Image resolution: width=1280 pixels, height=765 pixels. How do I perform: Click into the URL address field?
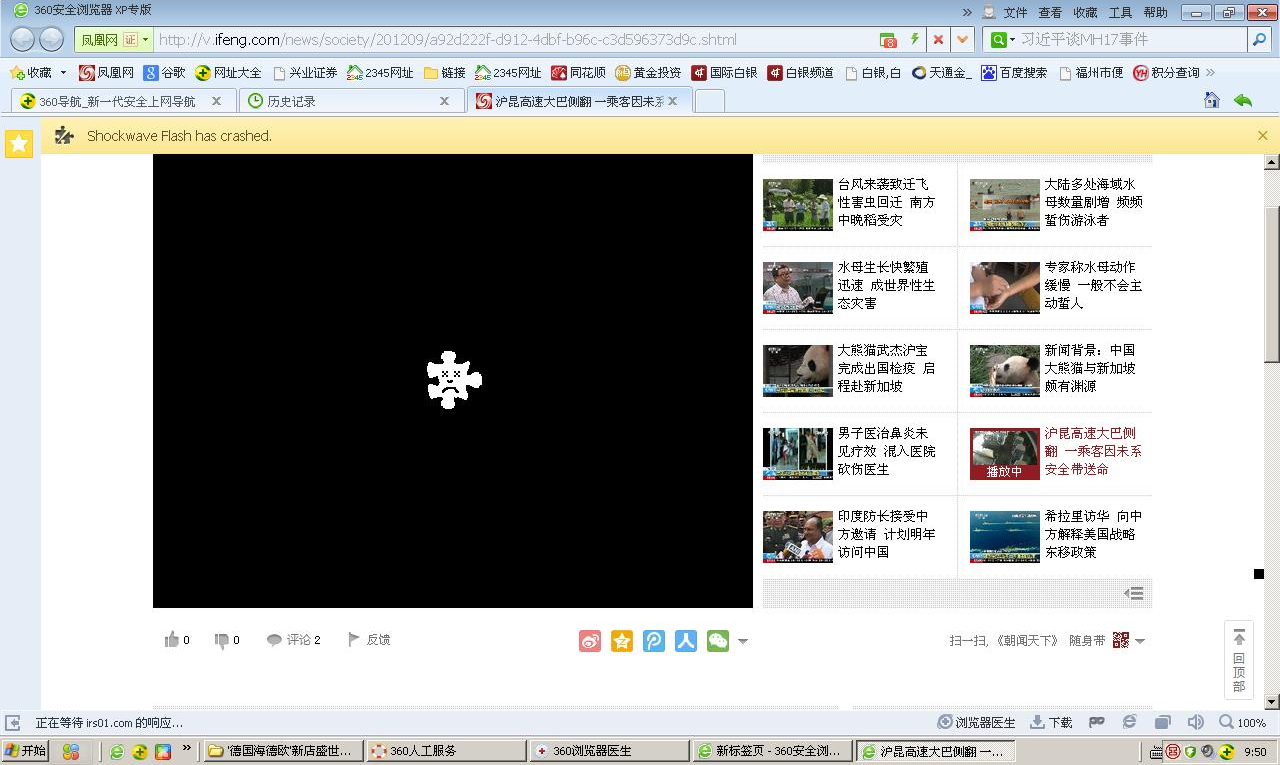click(x=513, y=40)
